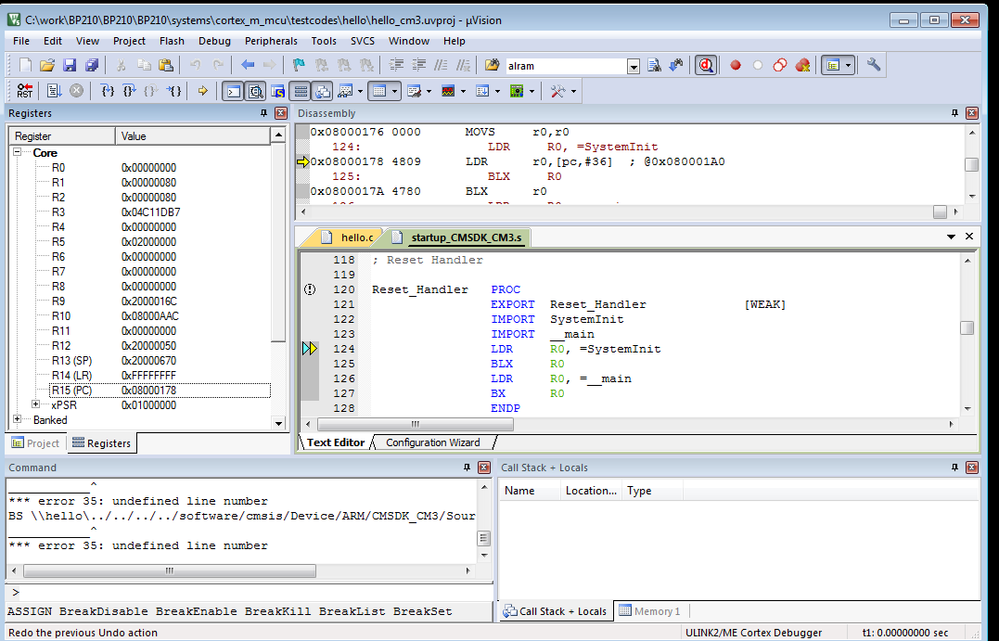Navigate backwards with the blue arrow

click(248, 65)
